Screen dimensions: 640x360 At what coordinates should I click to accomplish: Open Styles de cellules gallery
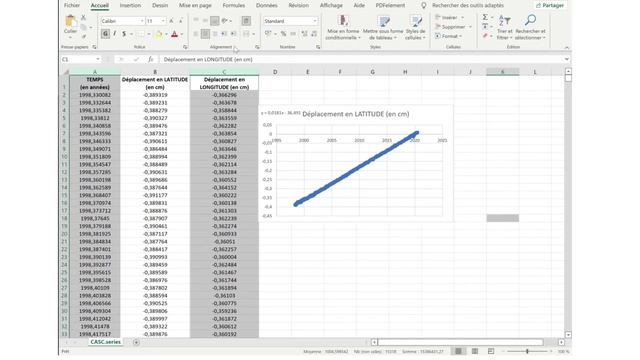point(416,27)
